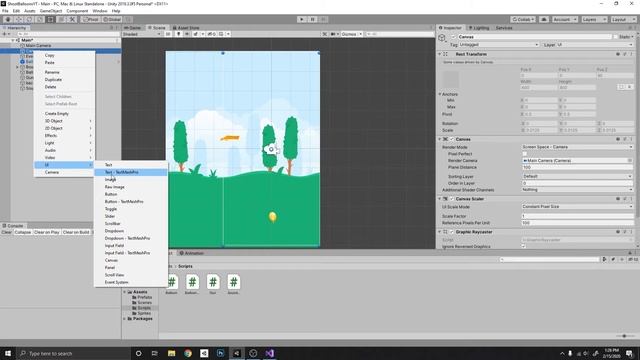
Task: Choose Text - TextMeshPro from UI submenu
Action: click(131, 172)
